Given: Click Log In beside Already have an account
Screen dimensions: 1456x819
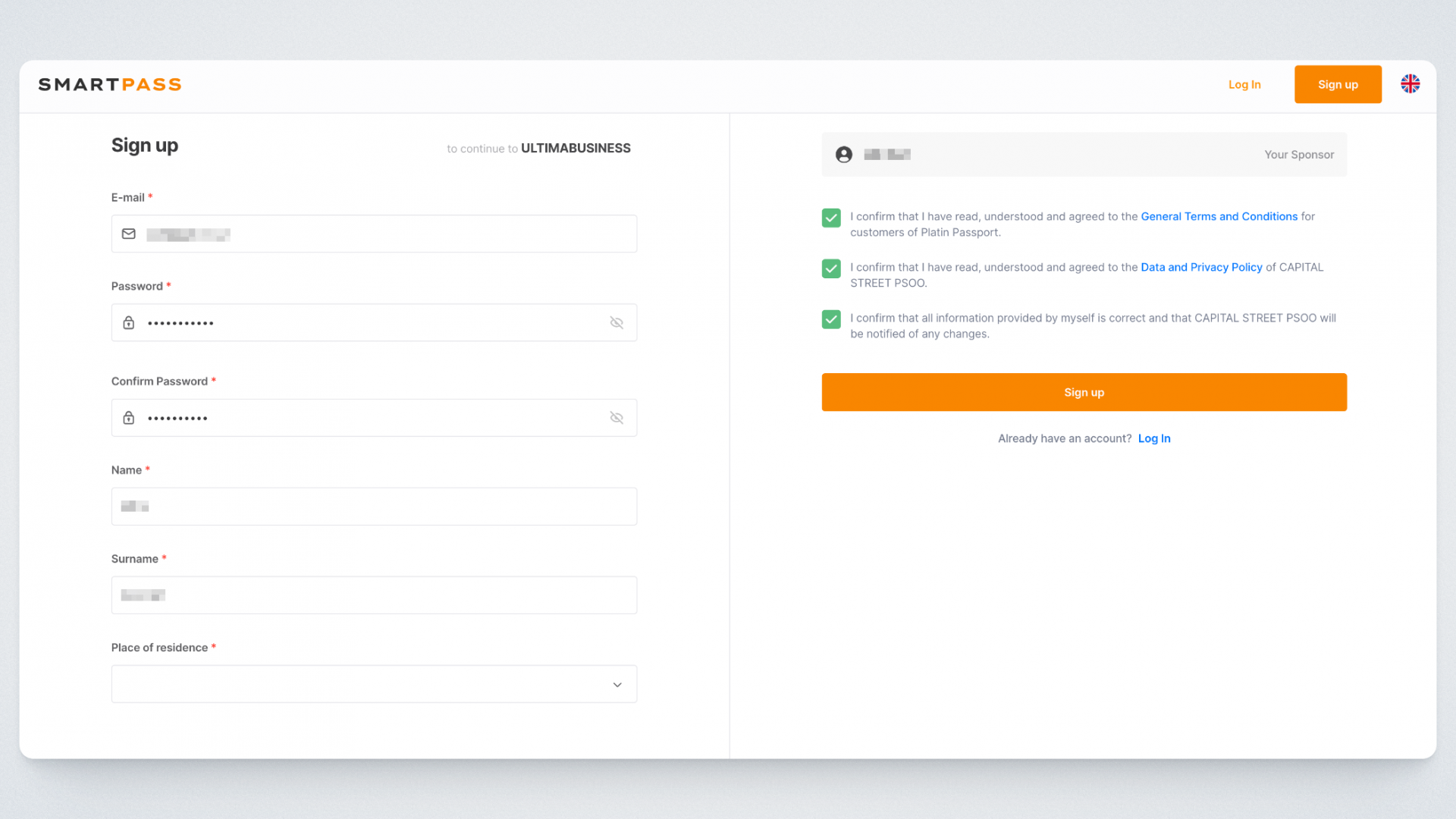Looking at the screenshot, I should [x=1153, y=438].
